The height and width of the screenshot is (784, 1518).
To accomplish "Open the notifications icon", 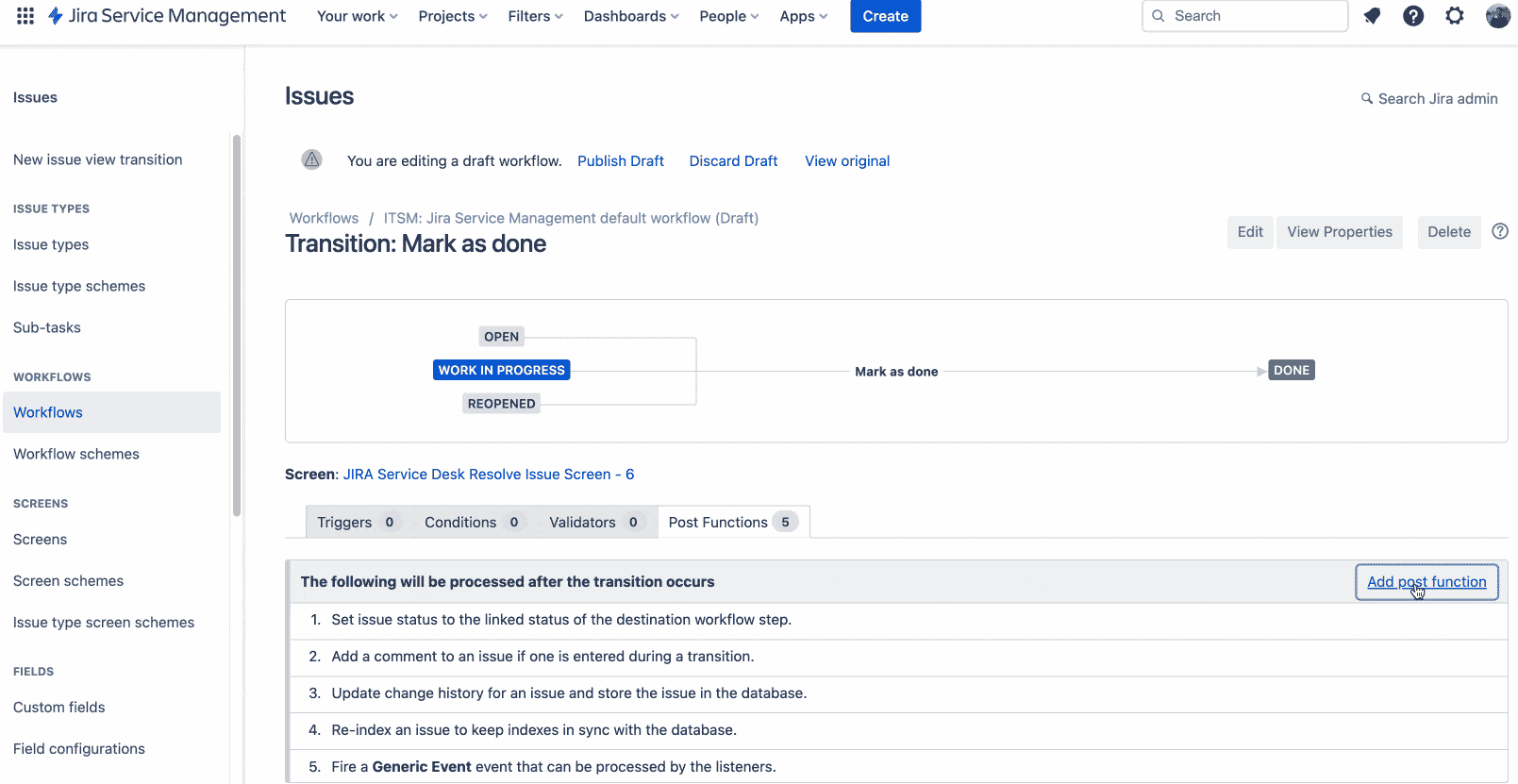I will tap(1372, 16).
